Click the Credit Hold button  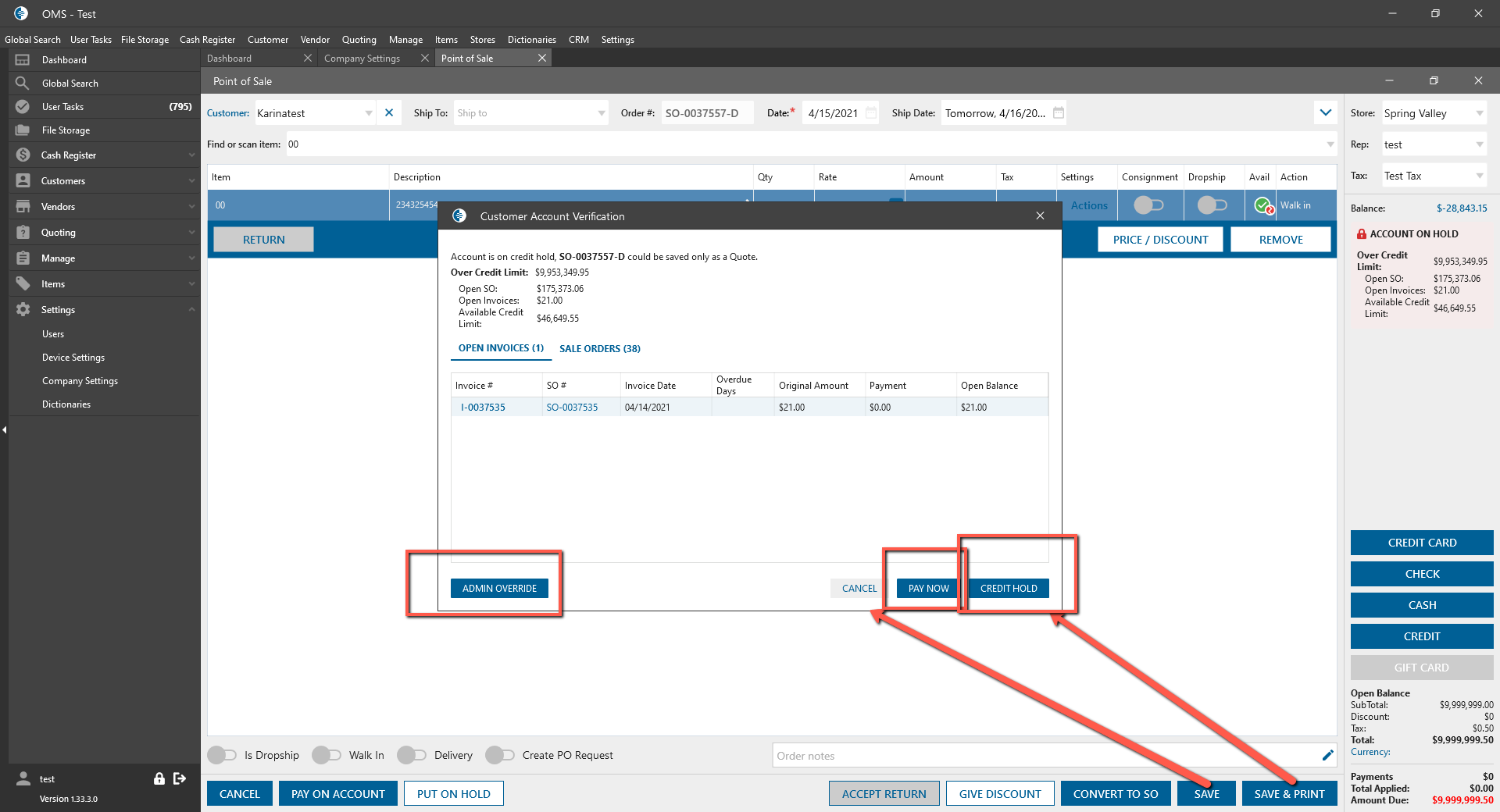[1009, 589]
